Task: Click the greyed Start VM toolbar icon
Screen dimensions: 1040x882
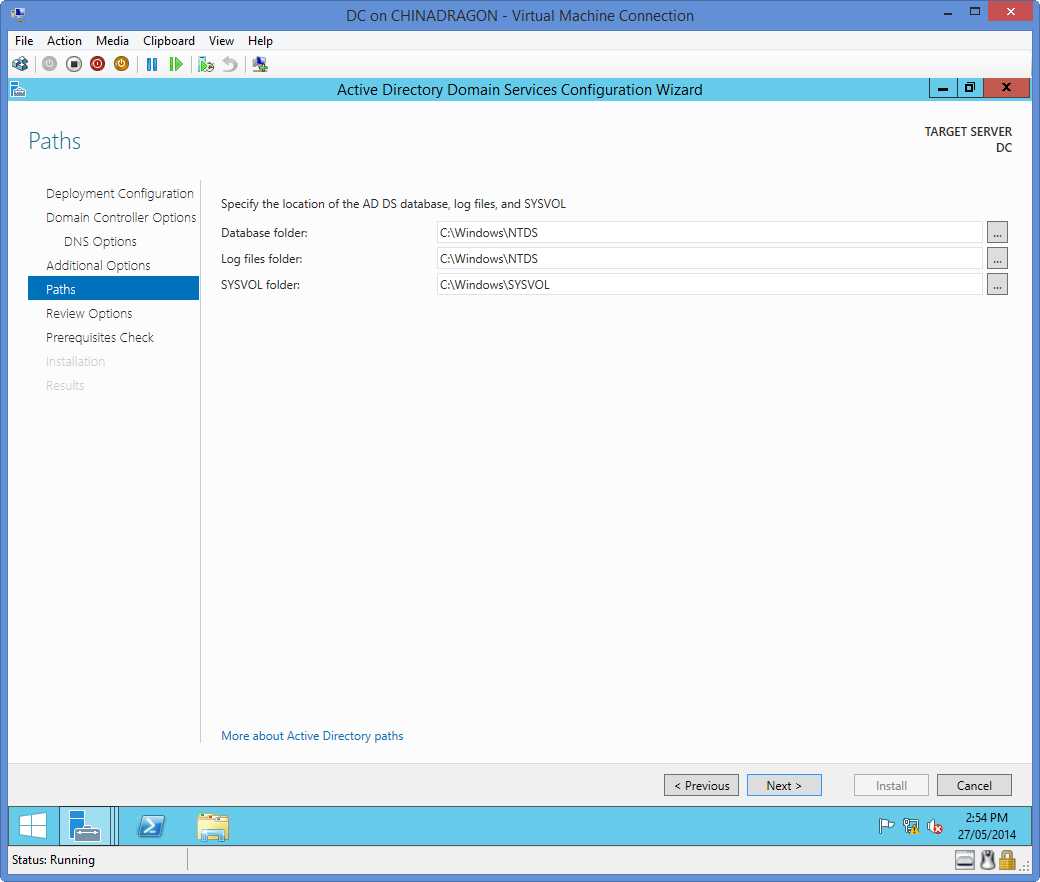Action: coord(50,64)
